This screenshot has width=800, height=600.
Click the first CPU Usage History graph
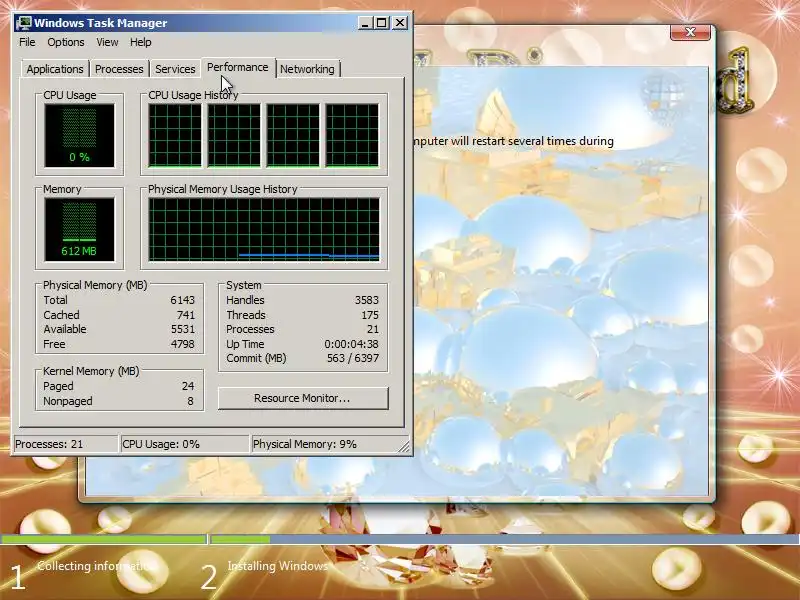[x=175, y=135]
